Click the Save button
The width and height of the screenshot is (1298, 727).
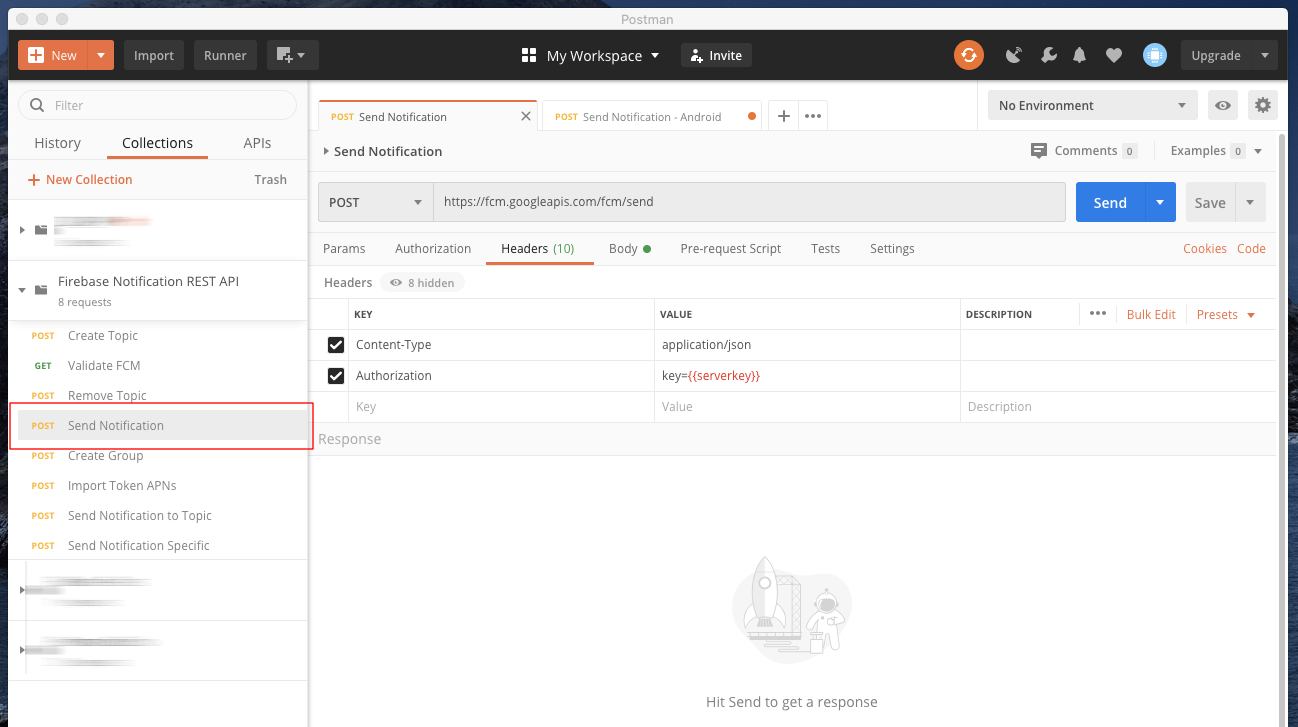[1210, 202]
